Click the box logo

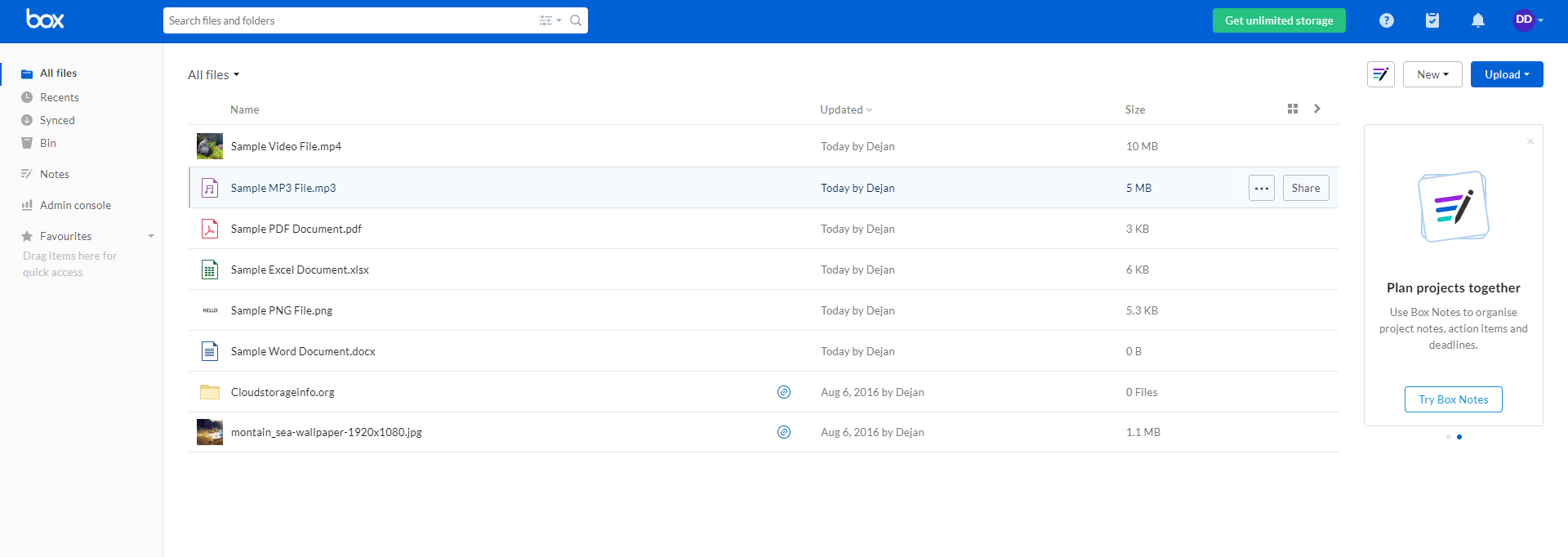45,20
